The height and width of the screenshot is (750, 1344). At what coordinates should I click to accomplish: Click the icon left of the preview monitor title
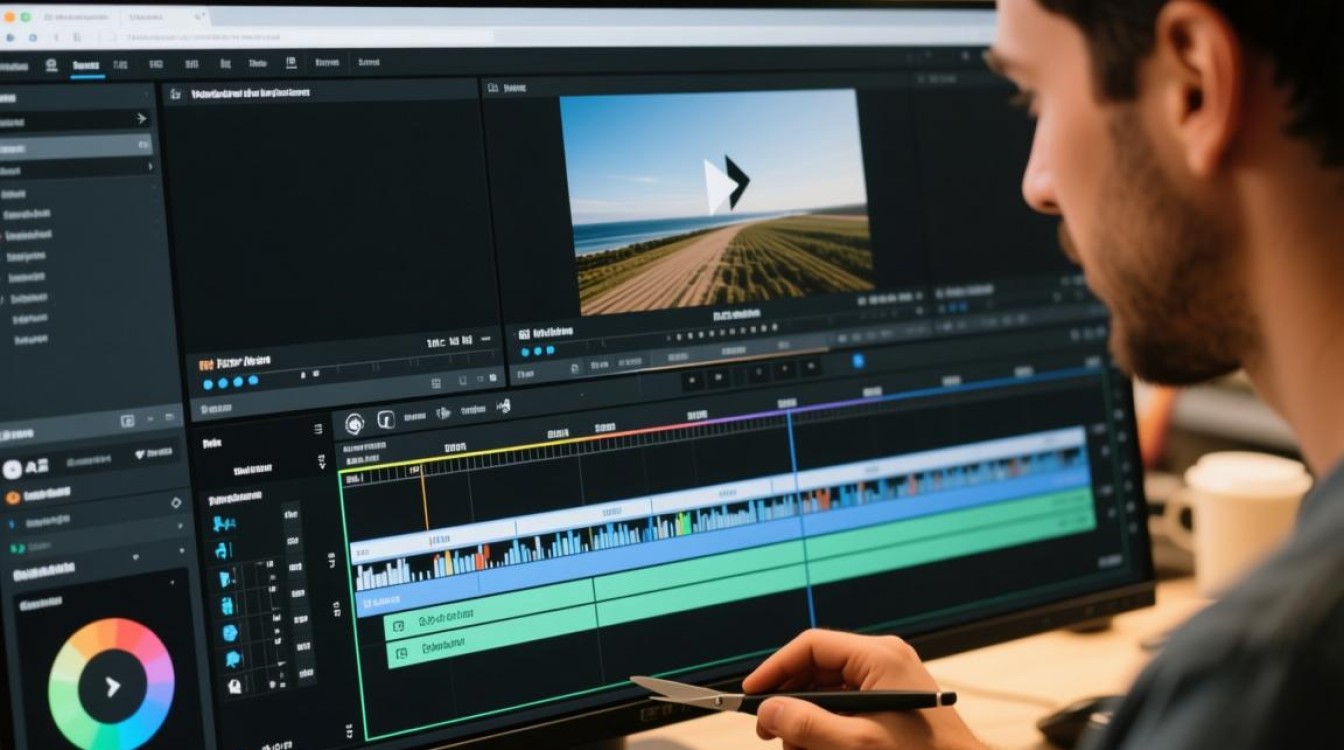click(x=492, y=89)
